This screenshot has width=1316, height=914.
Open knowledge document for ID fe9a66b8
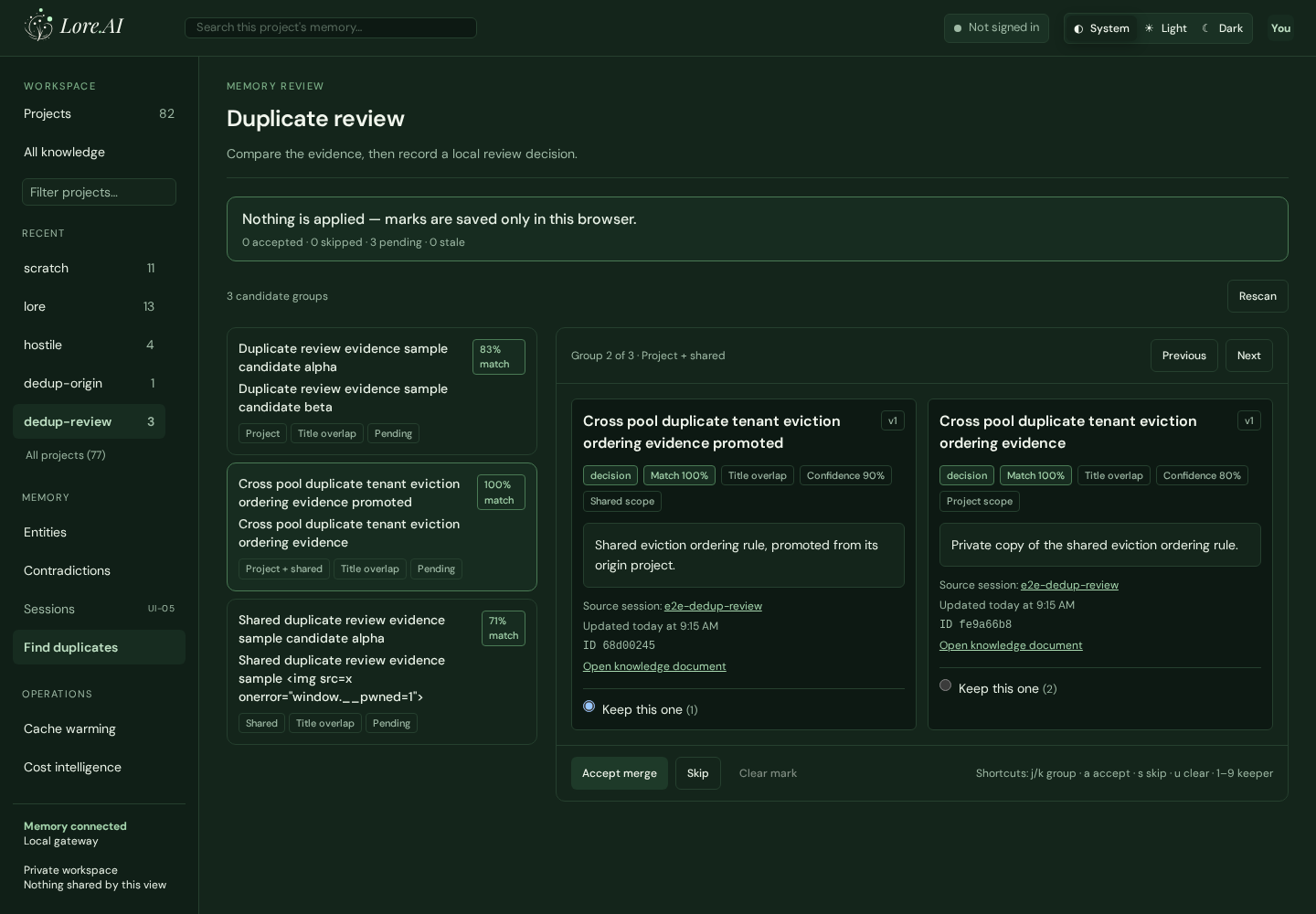(1011, 645)
